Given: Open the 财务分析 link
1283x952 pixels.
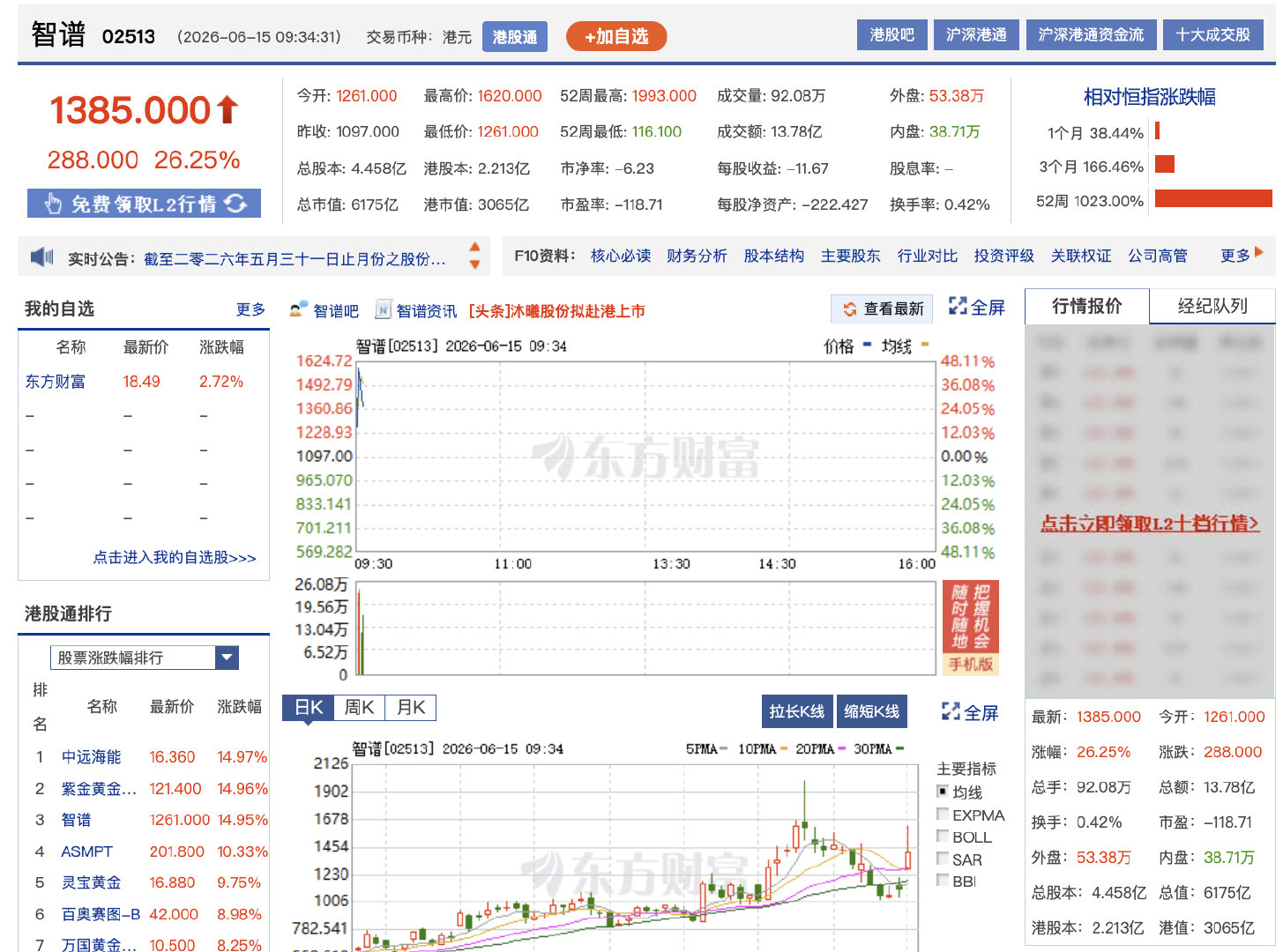Looking at the screenshot, I should (x=697, y=256).
